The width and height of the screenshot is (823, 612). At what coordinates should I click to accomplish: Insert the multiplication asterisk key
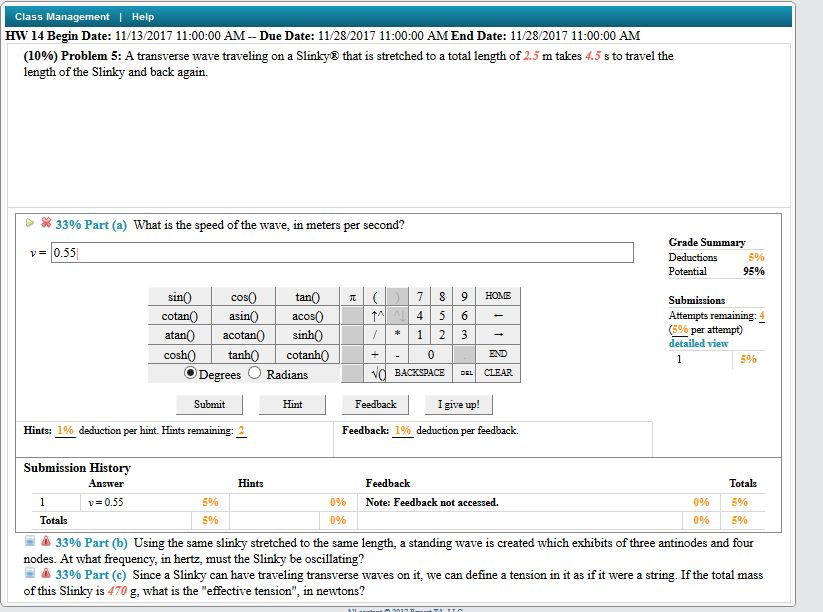click(x=397, y=335)
